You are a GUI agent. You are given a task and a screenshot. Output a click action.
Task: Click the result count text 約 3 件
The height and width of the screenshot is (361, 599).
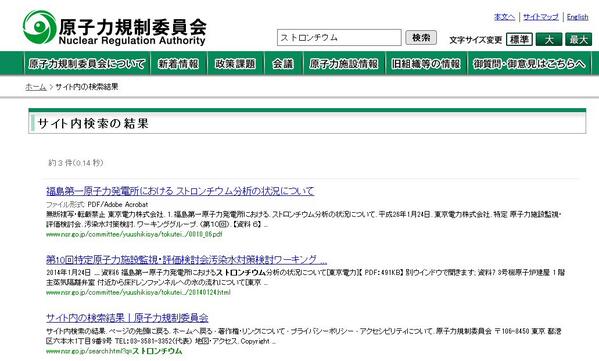tap(76, 163)
